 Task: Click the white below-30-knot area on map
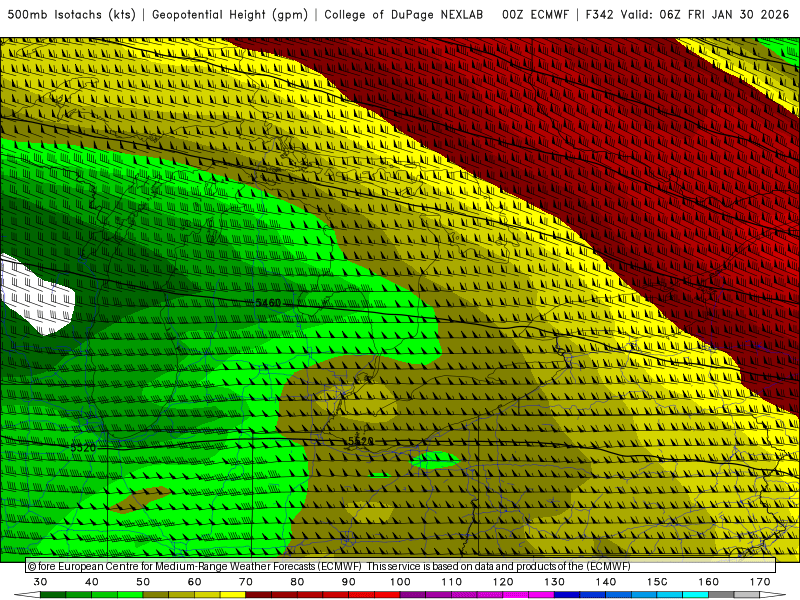tap(37, 295)
